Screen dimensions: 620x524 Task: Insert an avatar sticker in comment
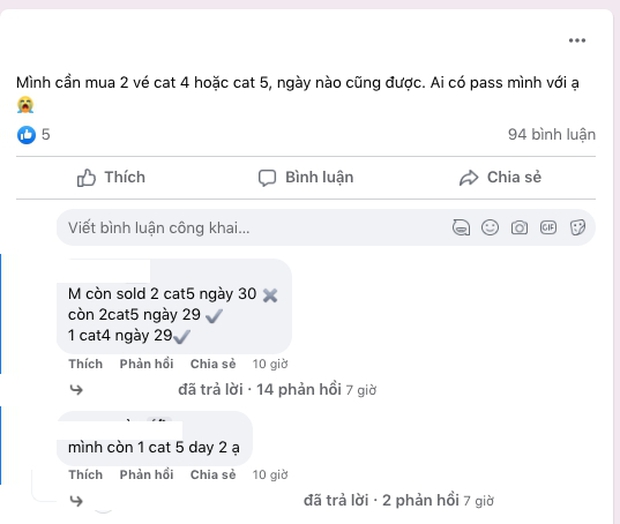point(460,228)
